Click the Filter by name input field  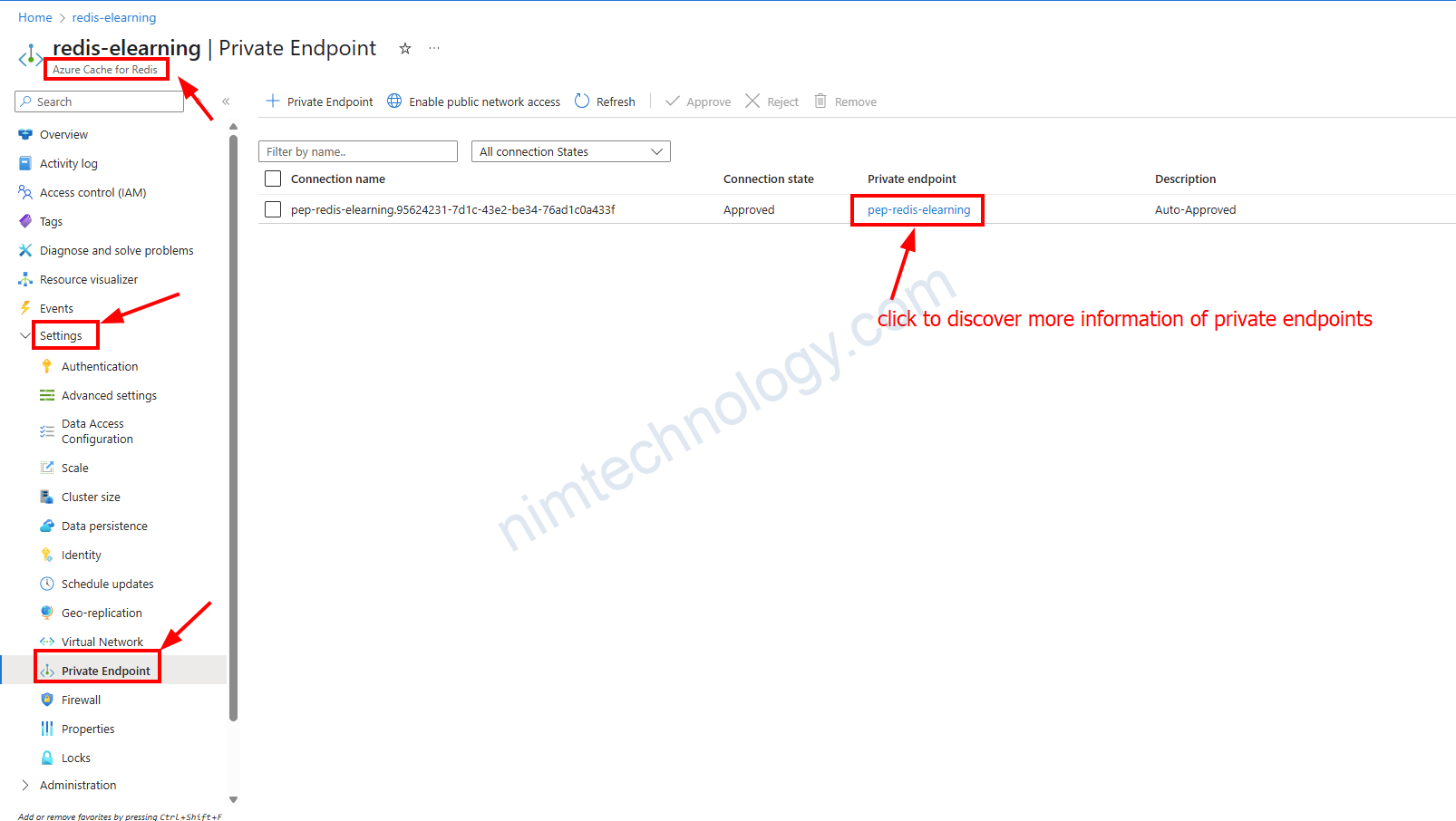tap(357, 151)
